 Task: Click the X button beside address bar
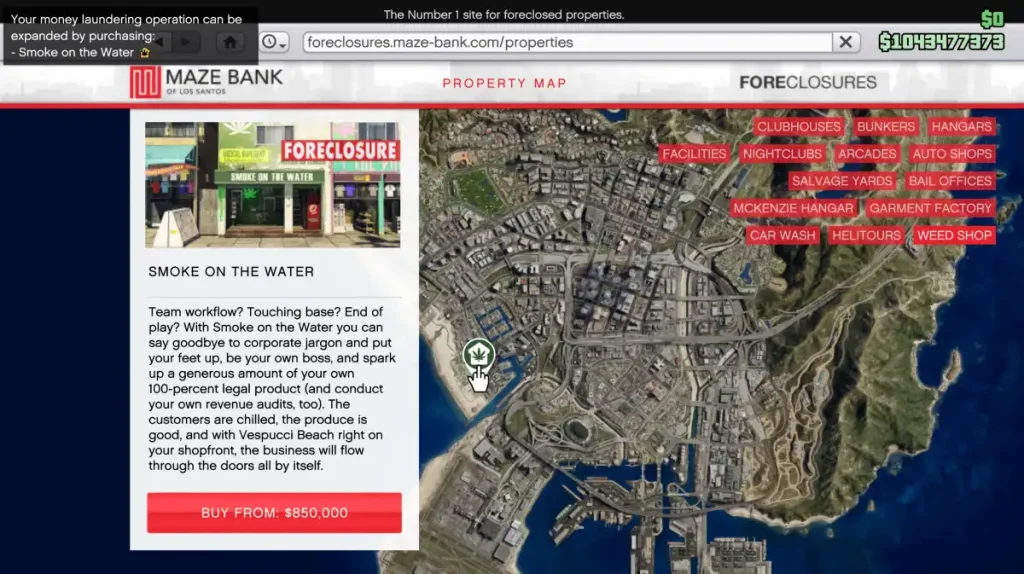[846, 42]
